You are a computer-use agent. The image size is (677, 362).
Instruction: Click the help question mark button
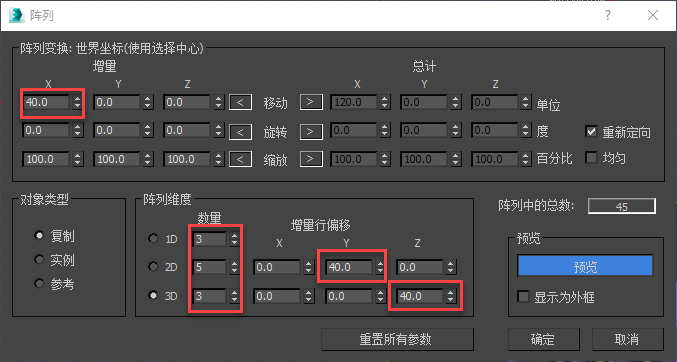tap(608, 15)
